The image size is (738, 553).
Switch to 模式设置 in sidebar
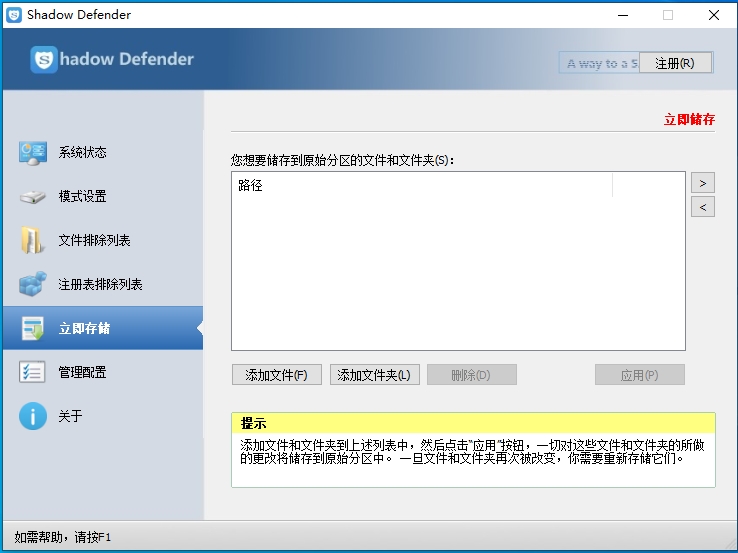103,196
